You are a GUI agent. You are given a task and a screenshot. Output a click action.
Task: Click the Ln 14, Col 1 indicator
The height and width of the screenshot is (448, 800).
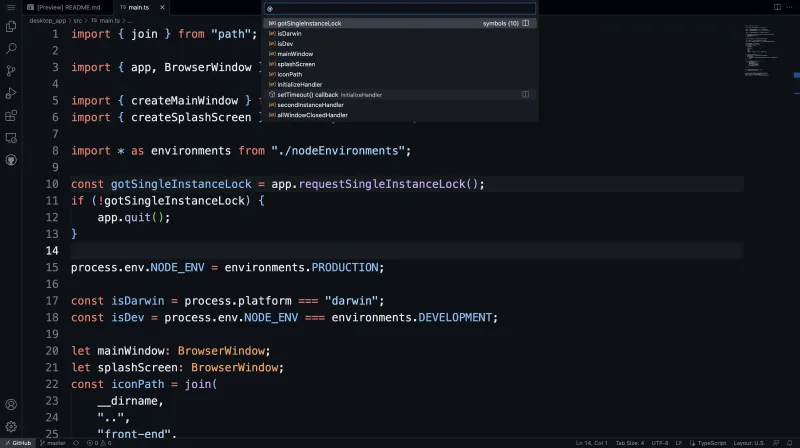(591, 443)
